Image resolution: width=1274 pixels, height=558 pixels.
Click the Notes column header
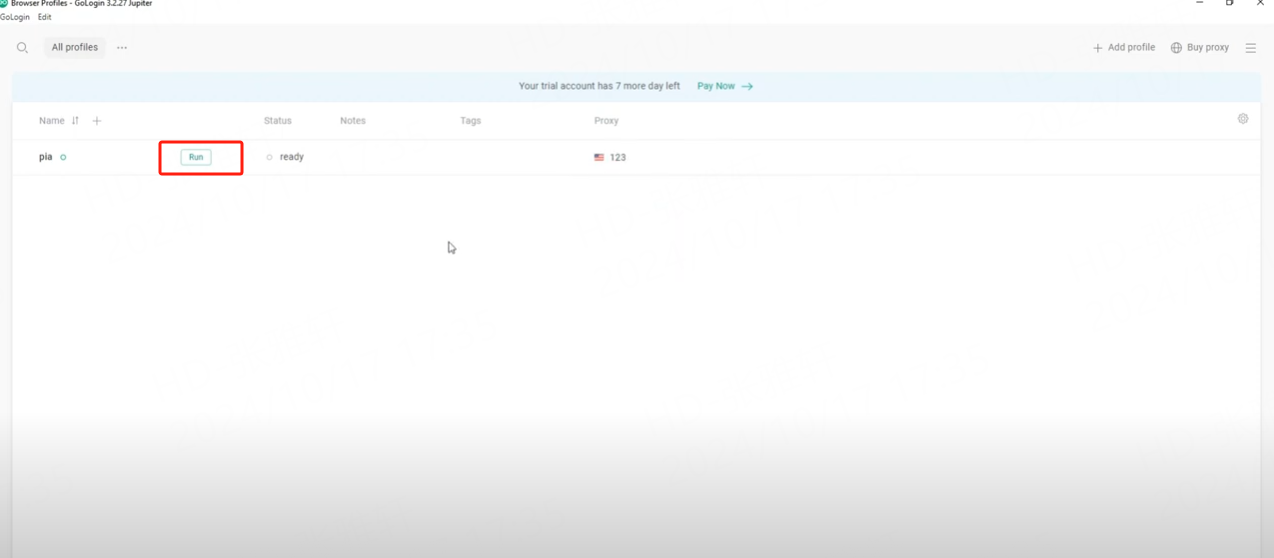pos(353,121)
